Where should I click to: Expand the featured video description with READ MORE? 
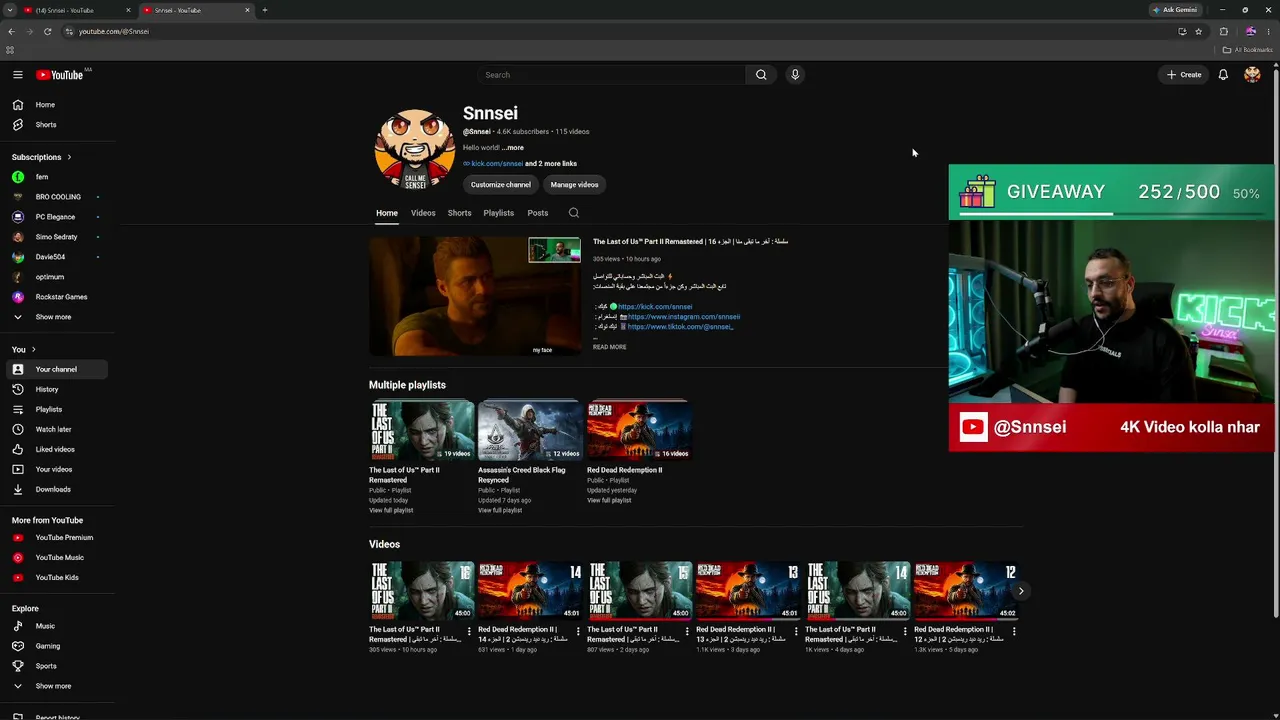click(609, 347)
